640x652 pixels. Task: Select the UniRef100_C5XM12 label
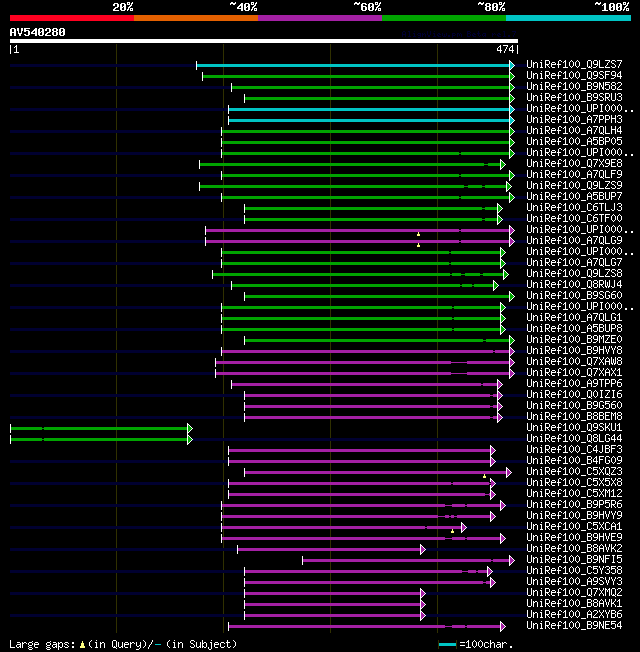[574, 494]
